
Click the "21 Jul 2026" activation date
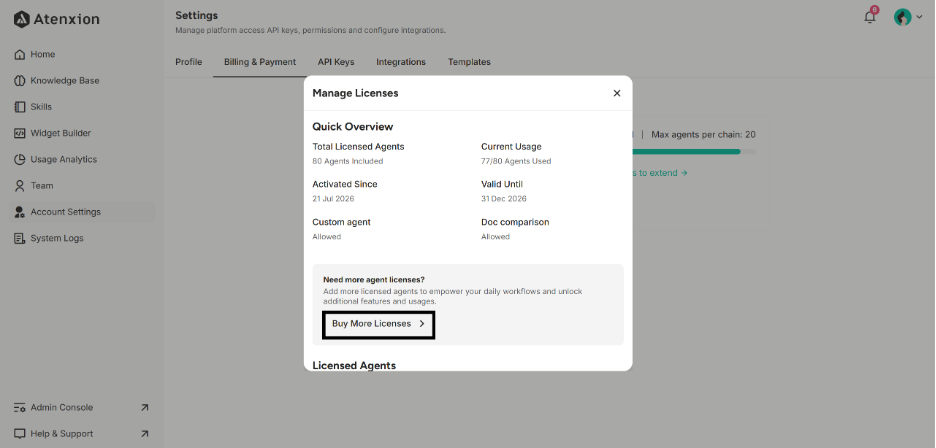click(333, 199)
